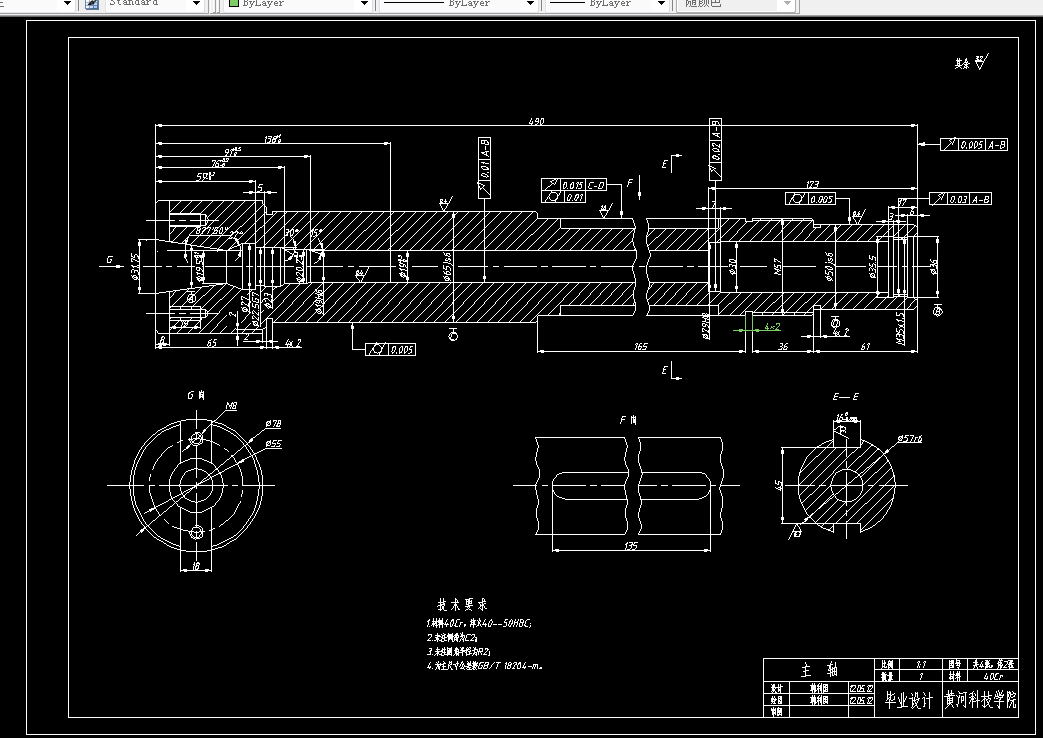This screenshot has width=1043, height=738.
Task: Select the Ø35.5 diameter dimension
Action: (x=873, y=266)
